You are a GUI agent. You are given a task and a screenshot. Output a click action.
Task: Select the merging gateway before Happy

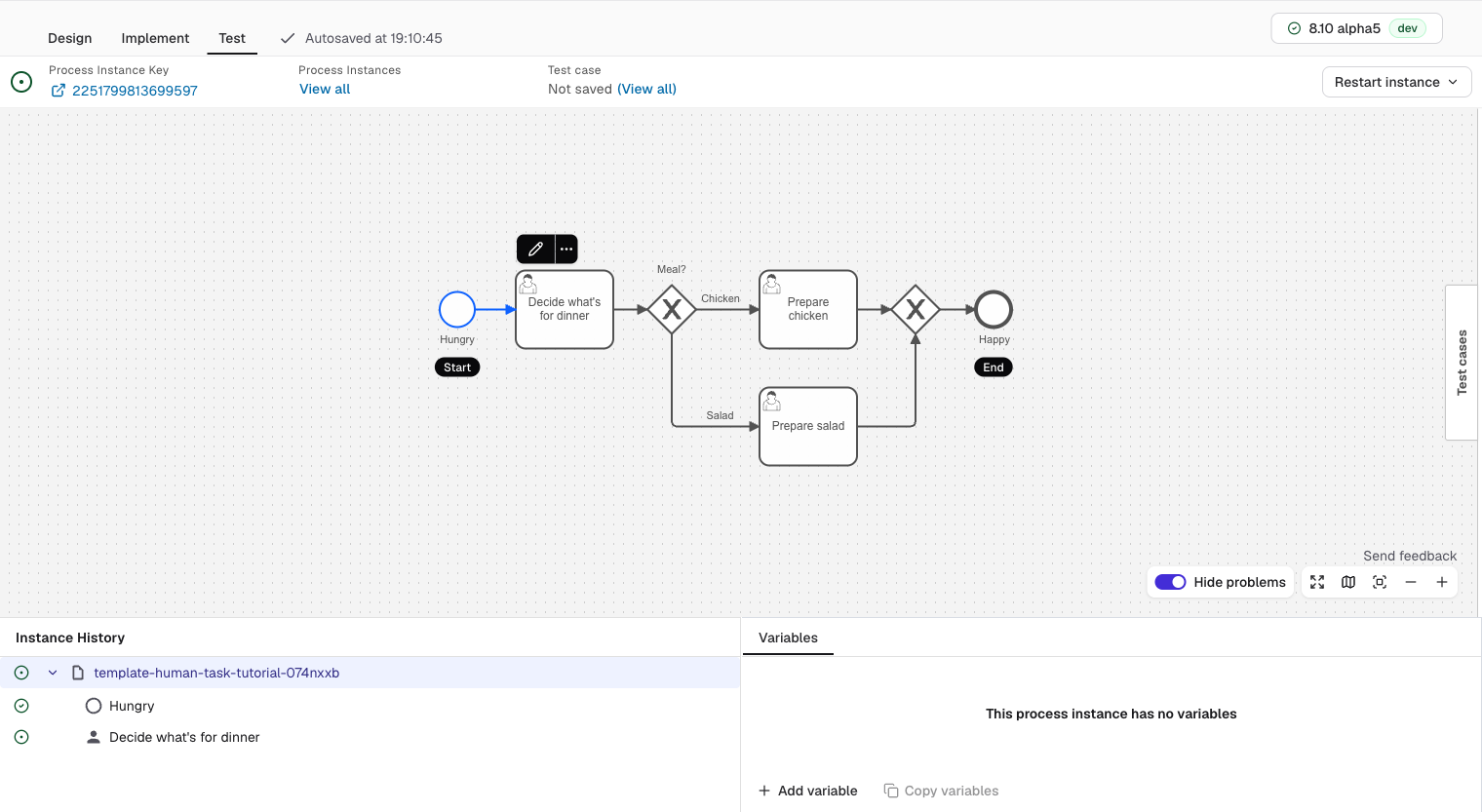coord(916,310)
